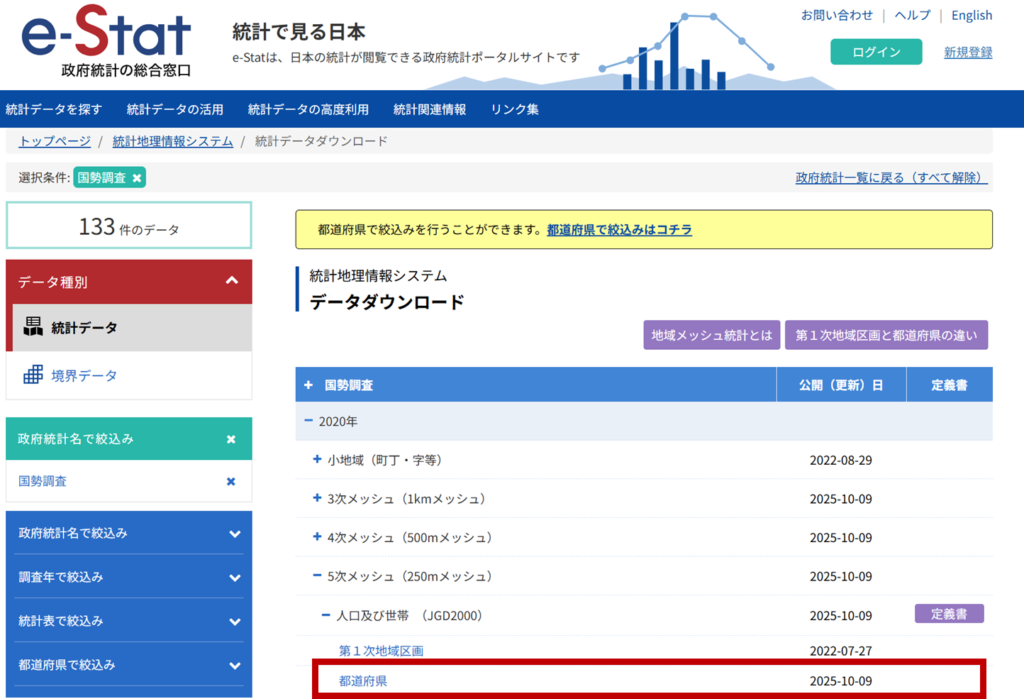The width and height of the screenshot is (1024, 699).
Task: Collapse the データ種別 panel
Action: (232, 282)
